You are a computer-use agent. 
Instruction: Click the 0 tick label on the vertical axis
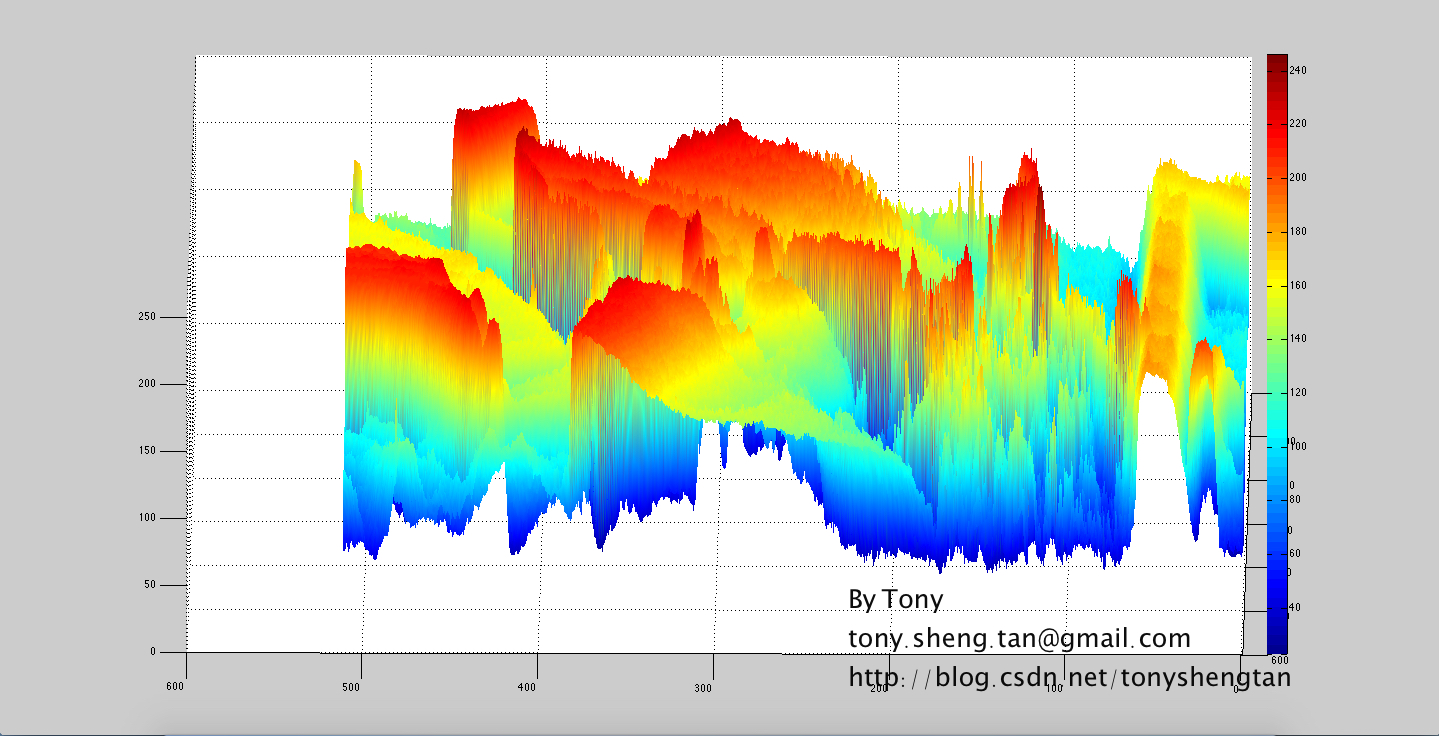[153, 652]
